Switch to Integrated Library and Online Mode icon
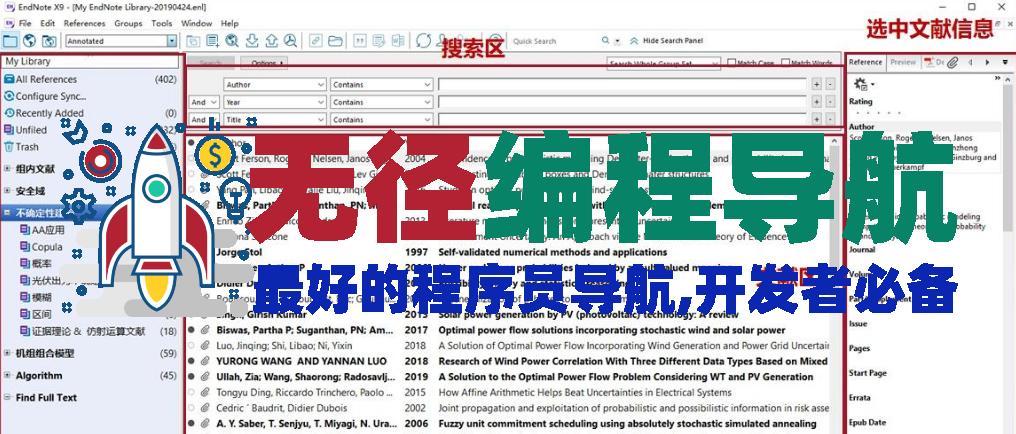The height and width of the screenshot is (434, 1016). coord(49,41)
